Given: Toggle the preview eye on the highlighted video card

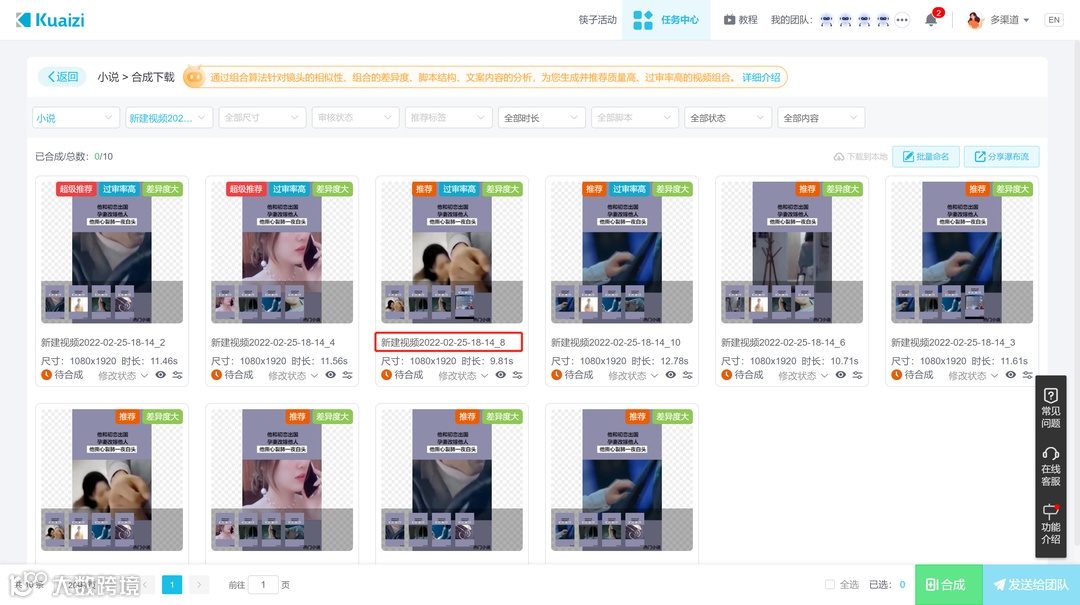Looking at the screenshot, I should pyautogui.click(x=501, y=376).
